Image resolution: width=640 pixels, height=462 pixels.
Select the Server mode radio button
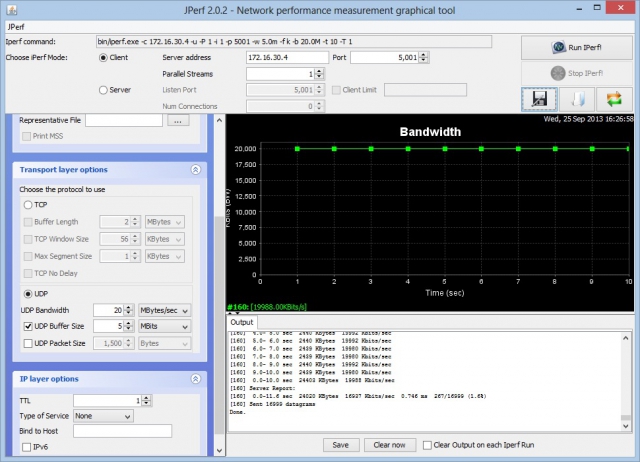103,90
